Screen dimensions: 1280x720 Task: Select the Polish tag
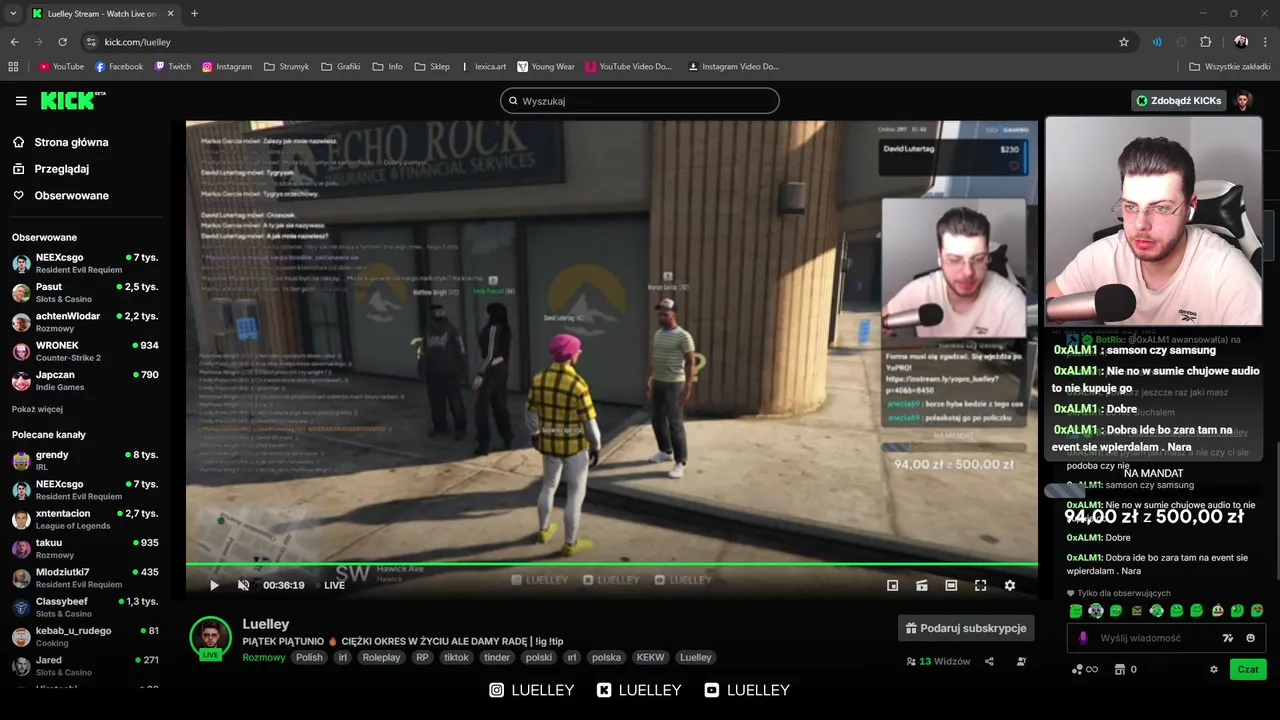309,657
